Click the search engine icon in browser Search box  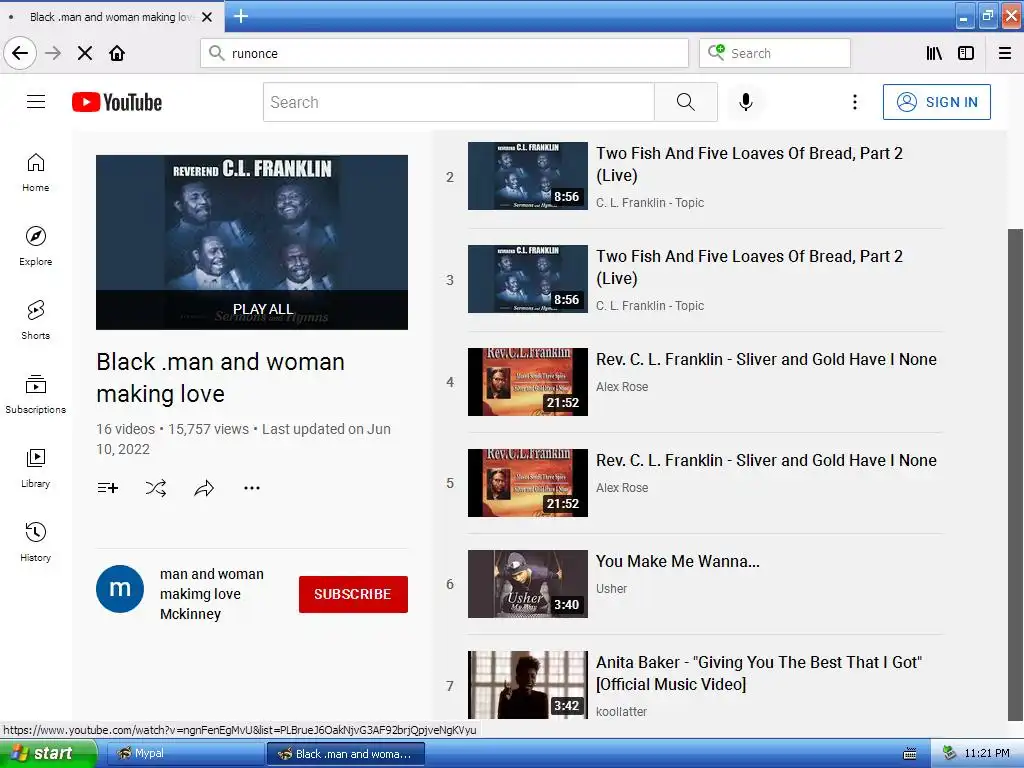(x=716, y=52)
